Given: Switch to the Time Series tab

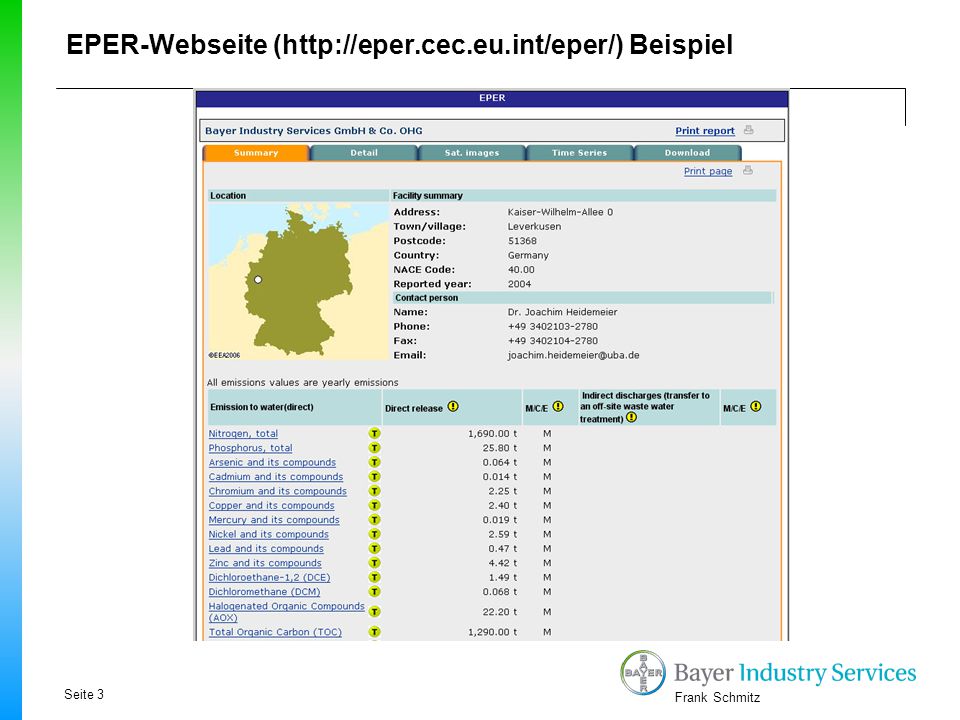Looking at the screenshot, I should [x=579, y=153].
